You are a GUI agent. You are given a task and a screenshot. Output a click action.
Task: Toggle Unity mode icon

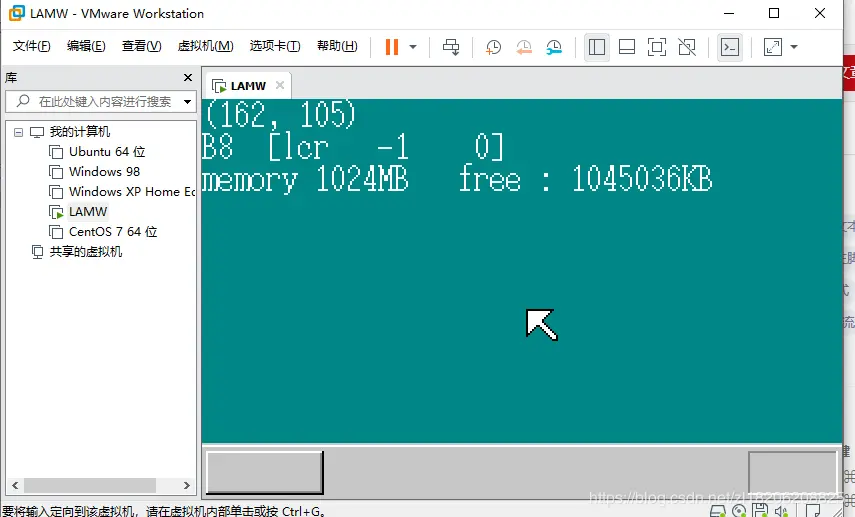(x=687, y=47)
